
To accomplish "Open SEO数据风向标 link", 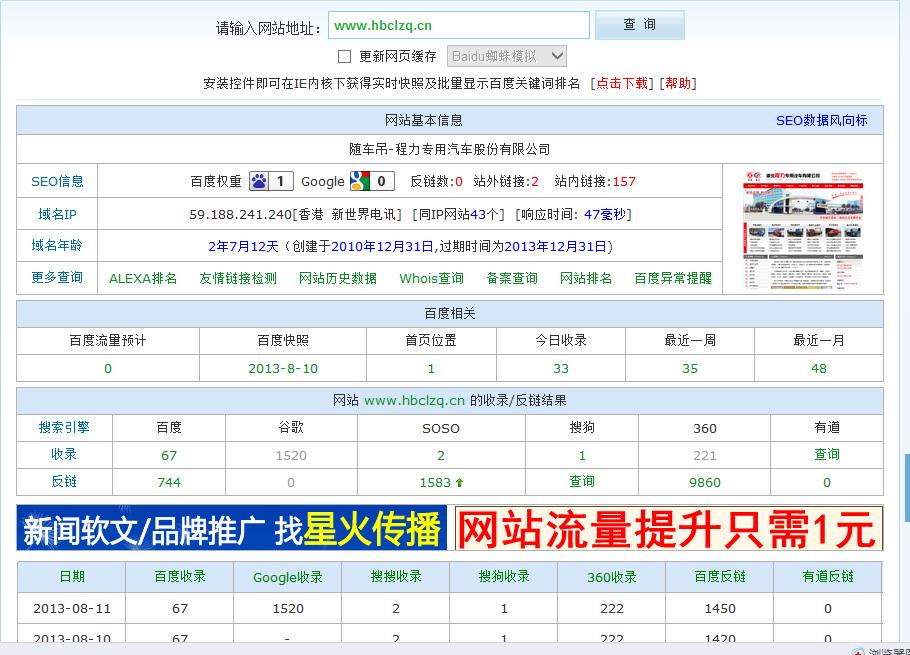I will click(x=822, y=121).
